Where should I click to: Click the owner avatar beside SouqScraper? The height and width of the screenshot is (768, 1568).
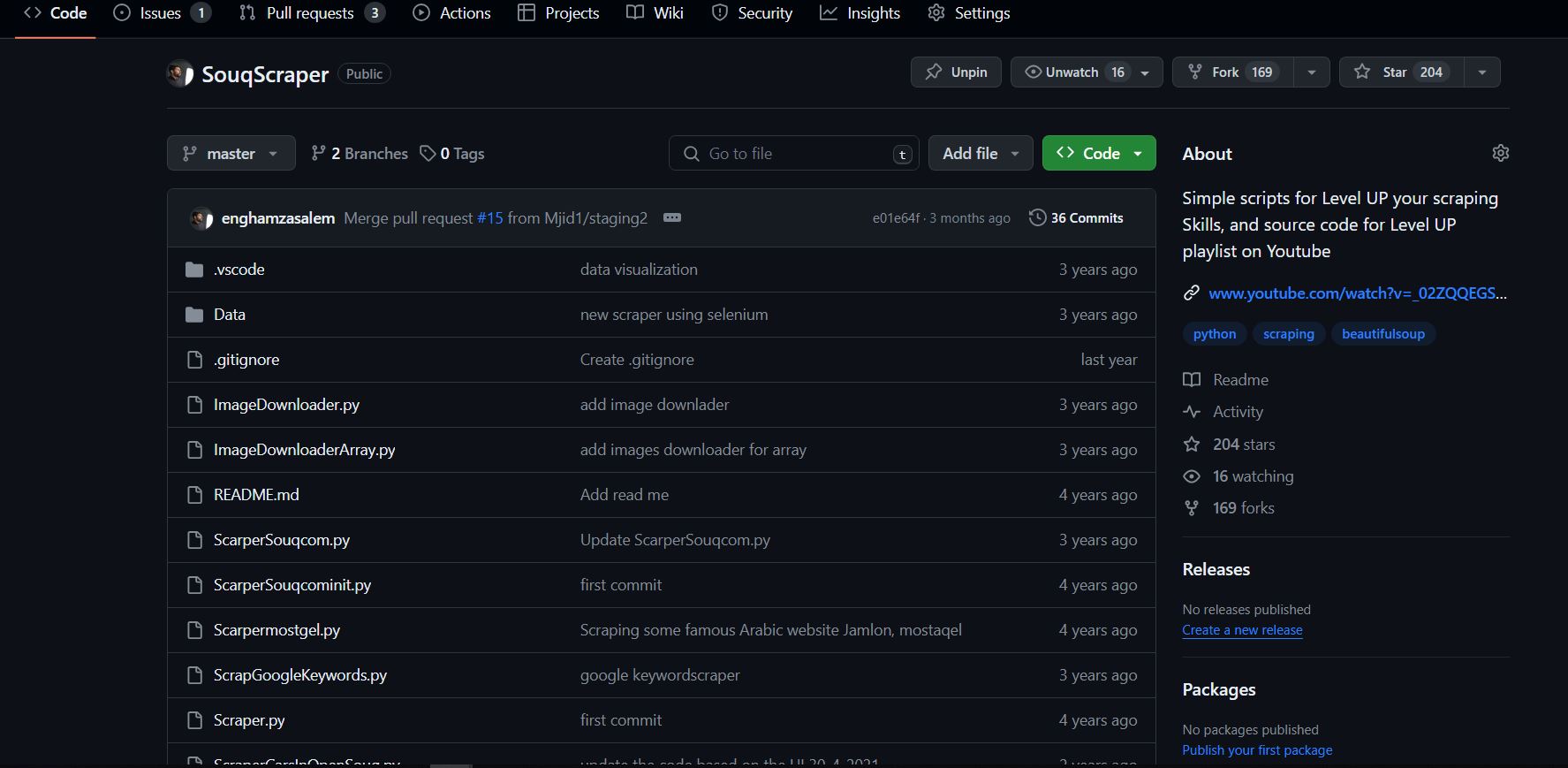[x=180, y=73]
